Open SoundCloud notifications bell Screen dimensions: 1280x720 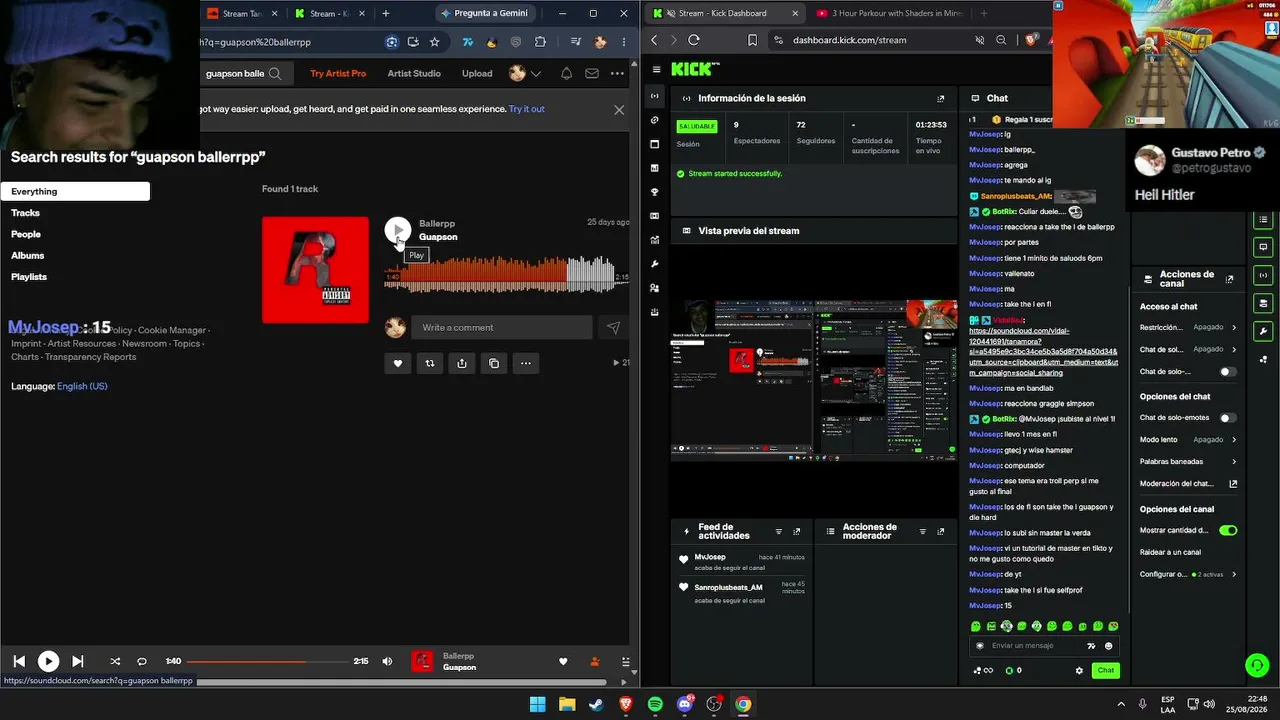click(x=567, y=73)
